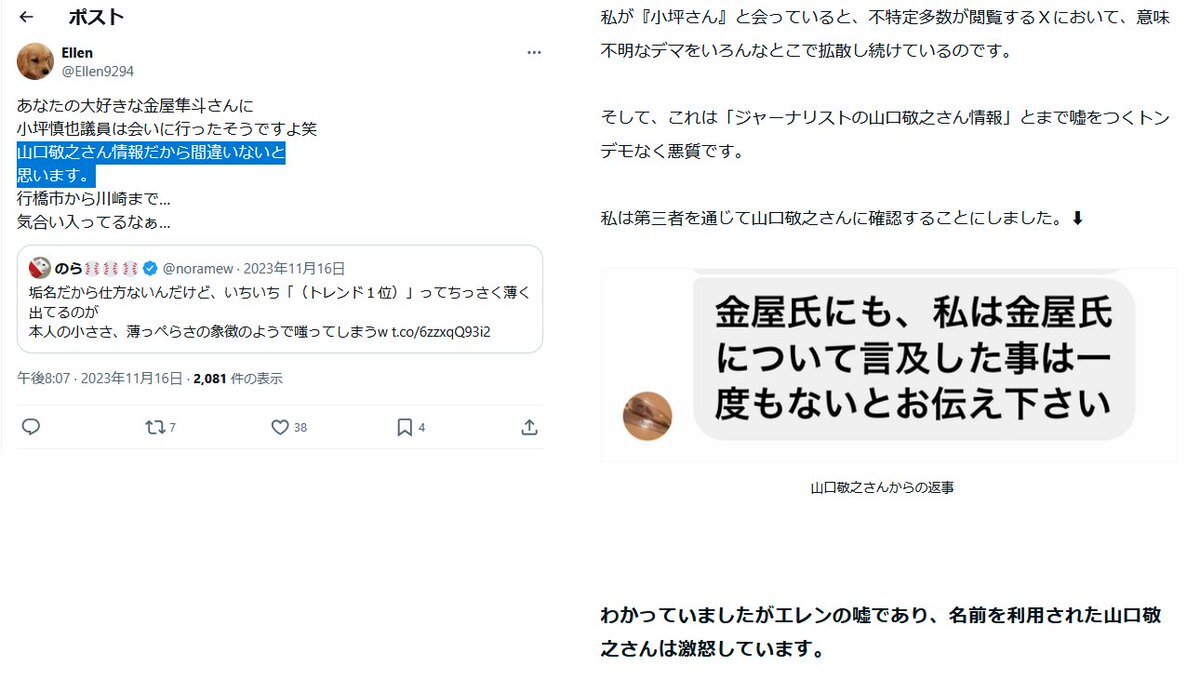Viewport: 1200px width, 679px height.
Task: Click the verified badge next to のら
Action: 149,268
